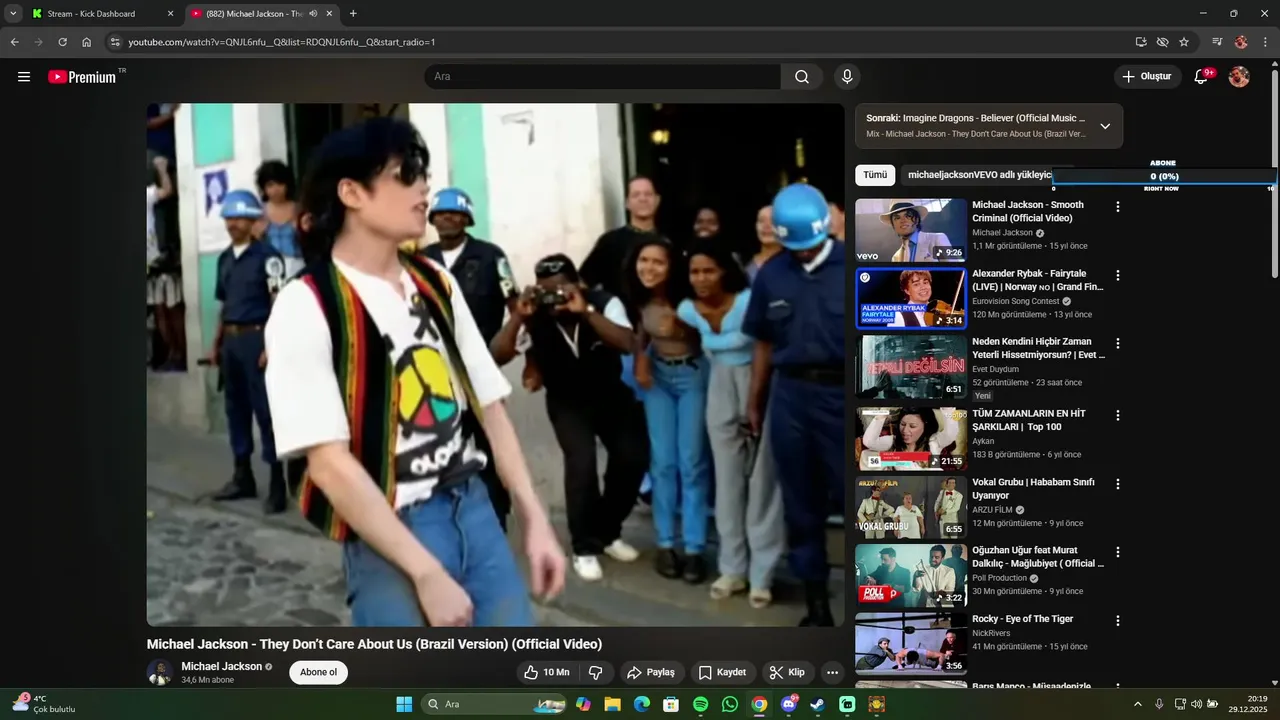Open the Windows Start menu
Image resolution: width=1280 pixels, height=720 pixels.
coord(404,704)
